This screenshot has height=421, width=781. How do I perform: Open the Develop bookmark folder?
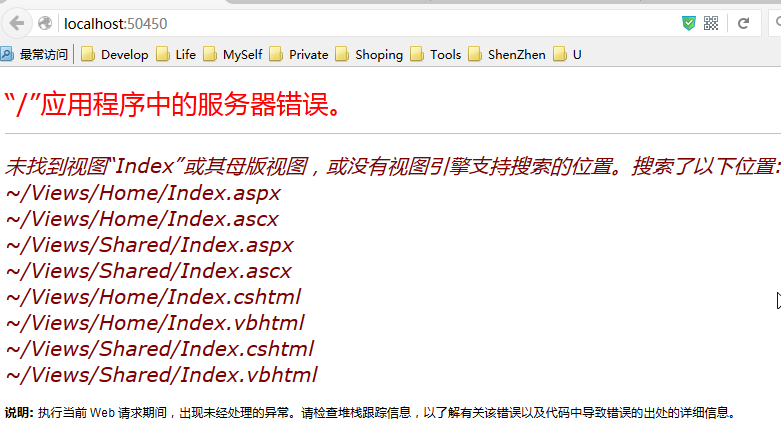pos(115,54)
